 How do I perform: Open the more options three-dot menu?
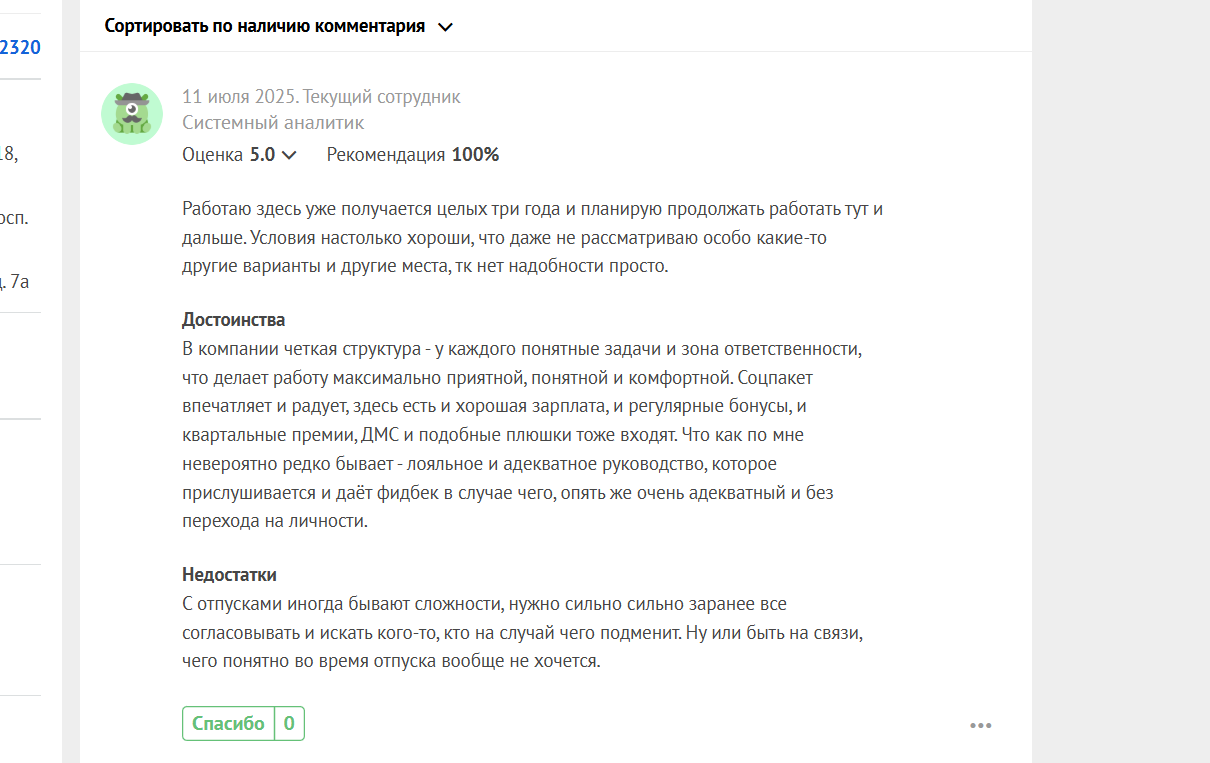click(x=980, y=725)
